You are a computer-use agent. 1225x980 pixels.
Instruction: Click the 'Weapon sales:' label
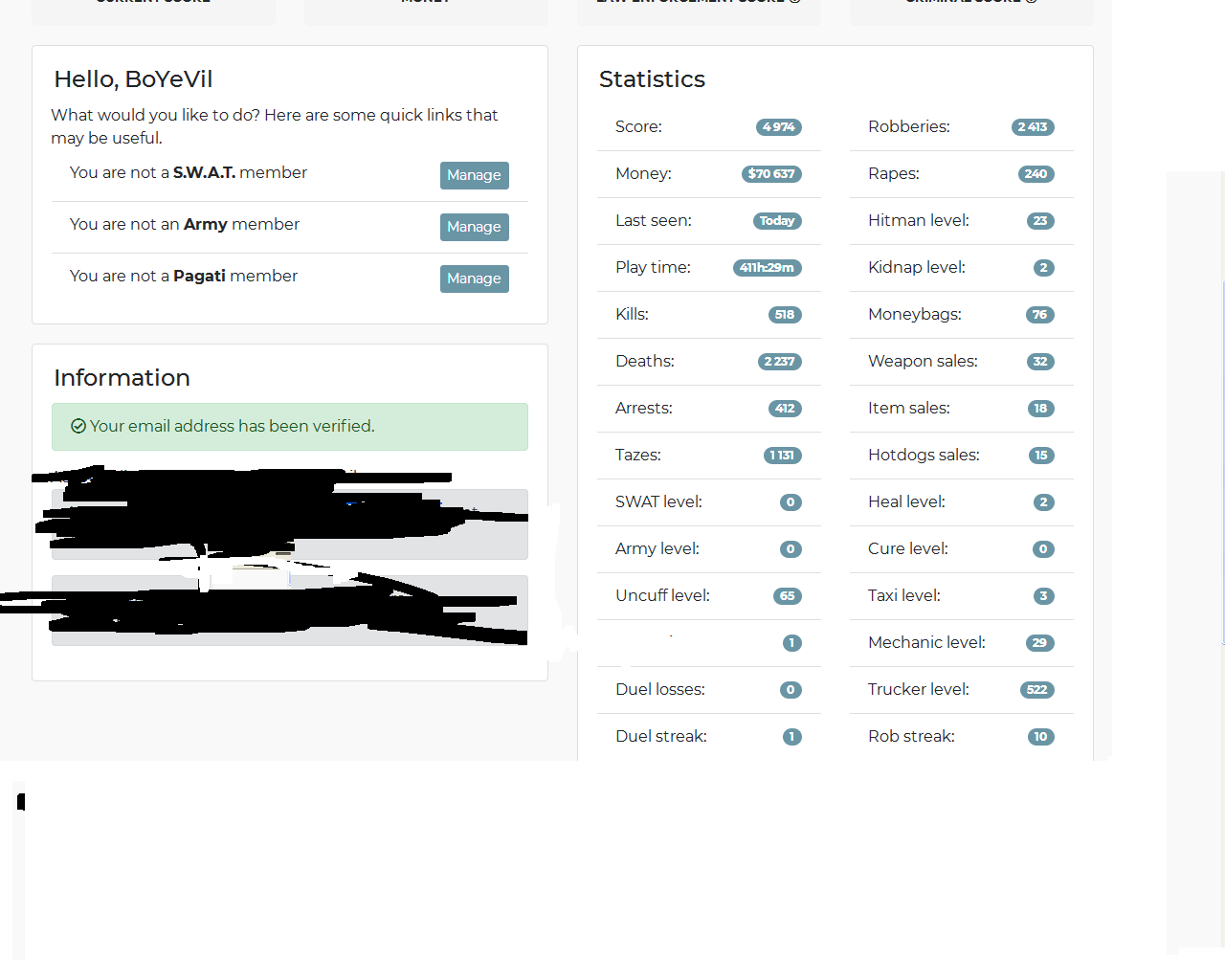click(923, 362)
